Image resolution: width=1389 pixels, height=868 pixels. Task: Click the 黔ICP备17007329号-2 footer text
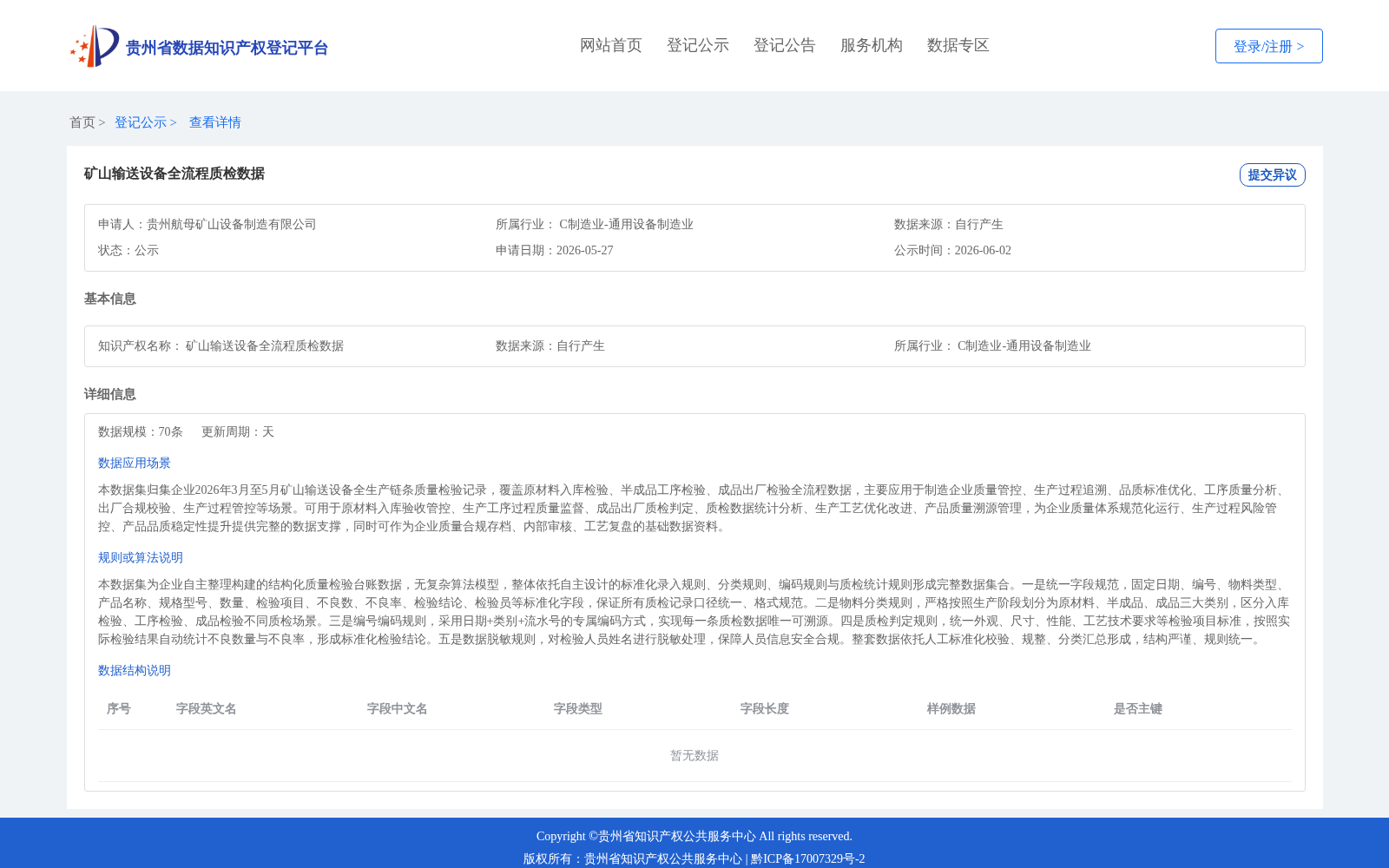808,858
